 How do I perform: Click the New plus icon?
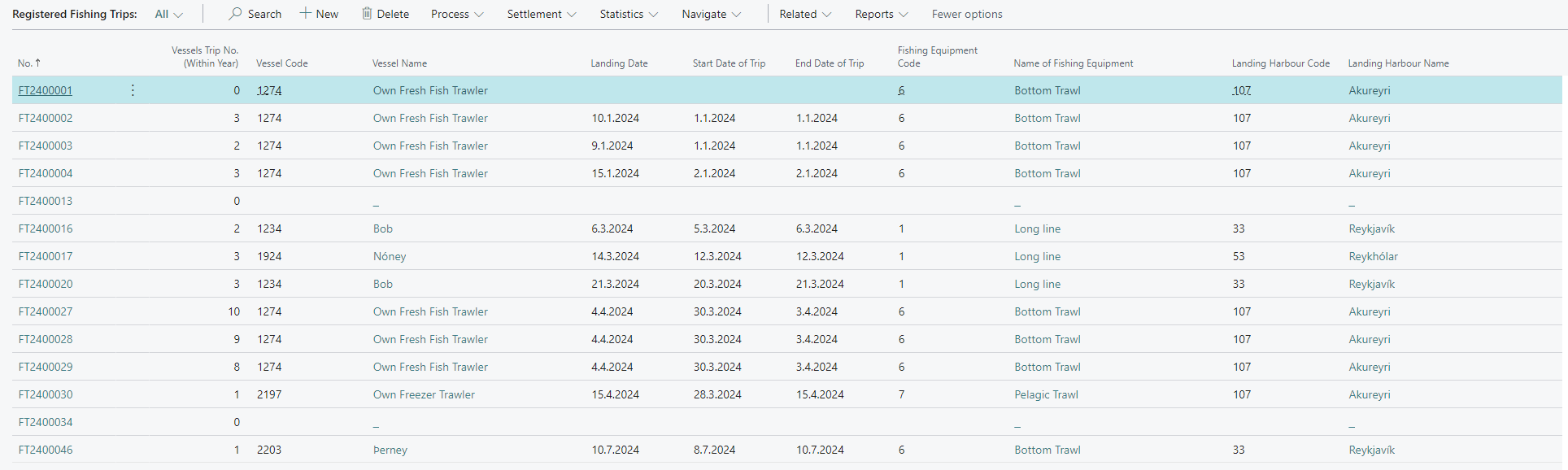306,14
